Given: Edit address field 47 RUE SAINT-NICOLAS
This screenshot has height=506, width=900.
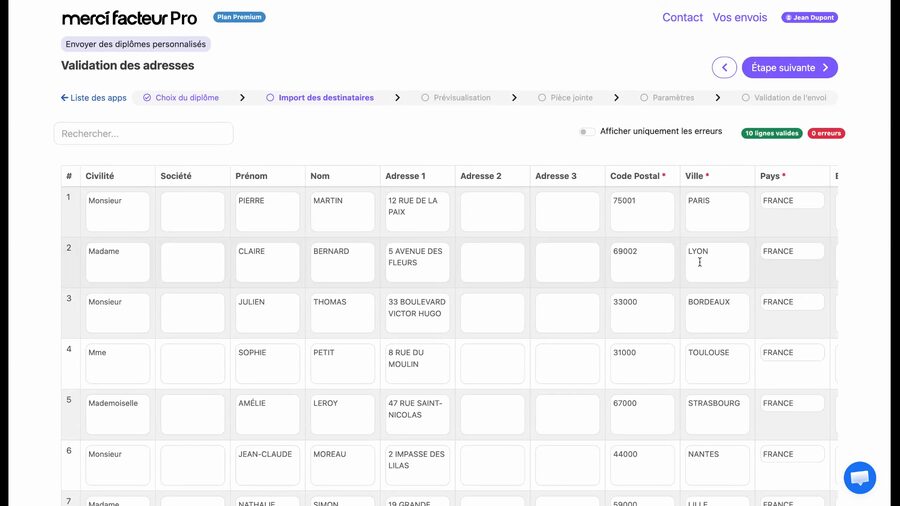Looking at the screenshot, I should [417, 414].
